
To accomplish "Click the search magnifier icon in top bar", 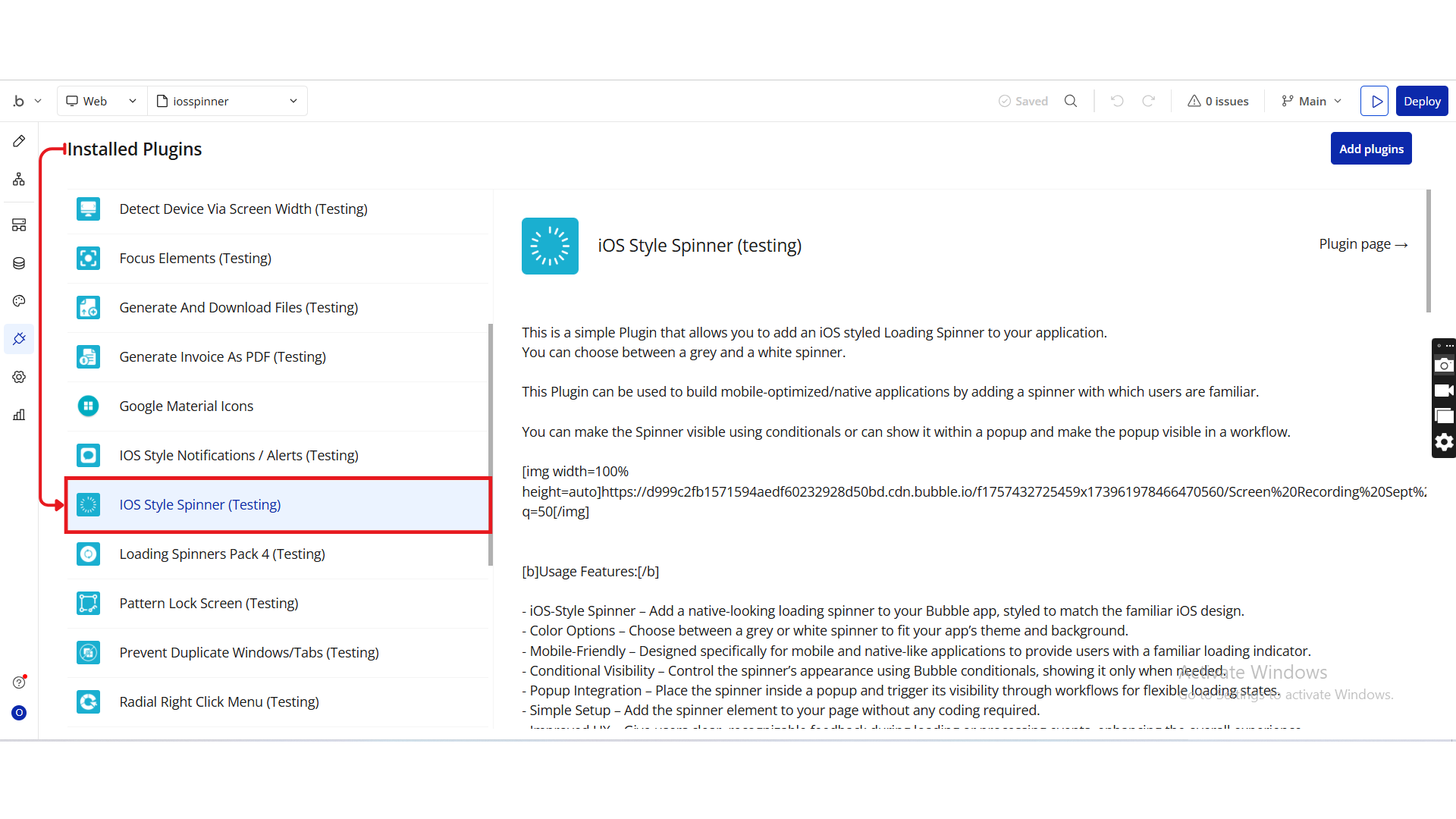I will point(1071,101).
